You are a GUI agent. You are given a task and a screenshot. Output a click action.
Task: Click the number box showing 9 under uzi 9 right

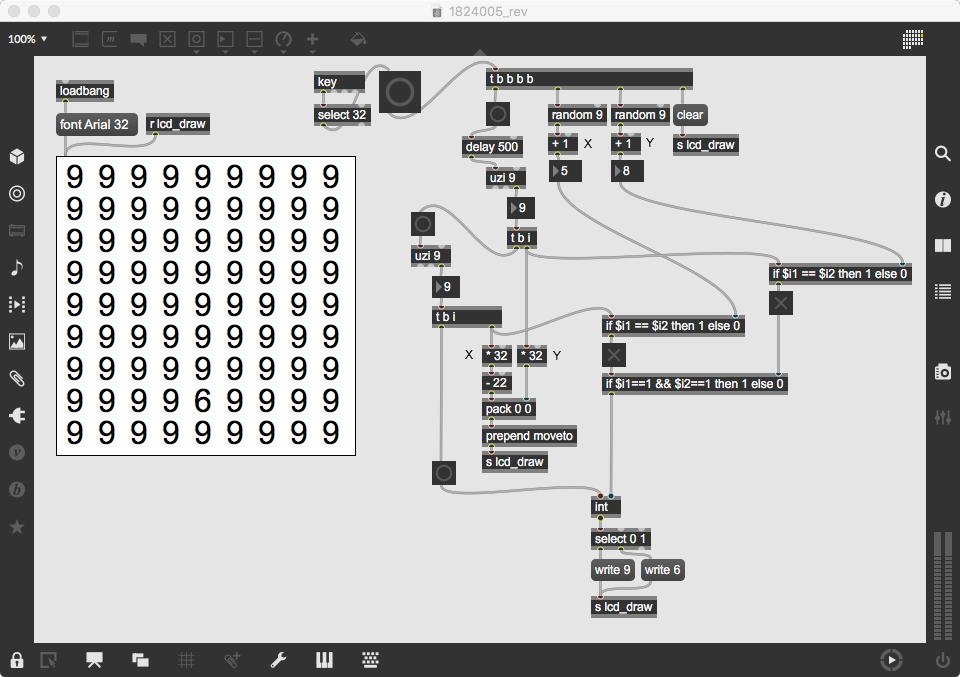coord(521,208)
